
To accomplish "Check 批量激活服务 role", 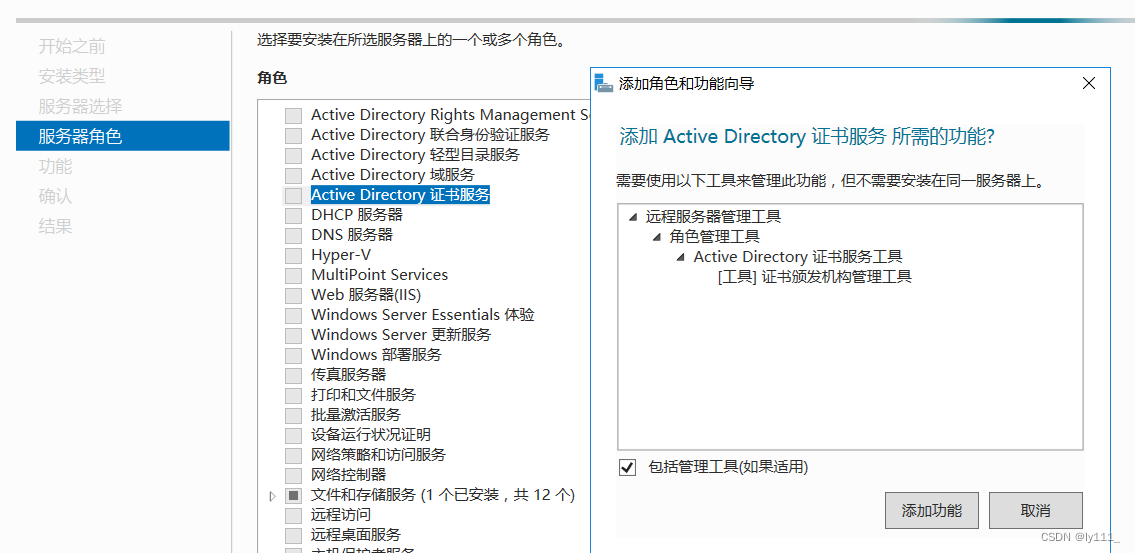I will tap(293, 415).
